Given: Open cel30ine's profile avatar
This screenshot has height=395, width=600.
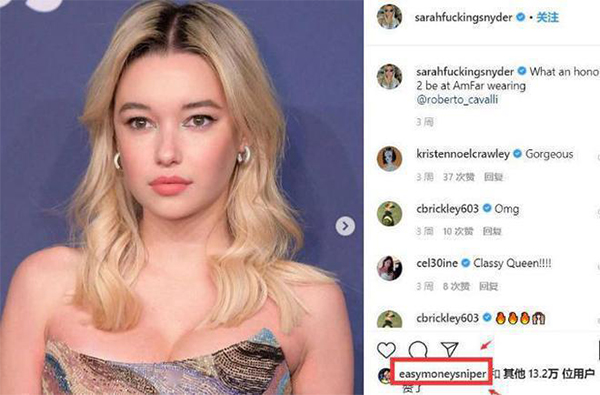Looking at the screenshot, I should click(x=389, y=268).
